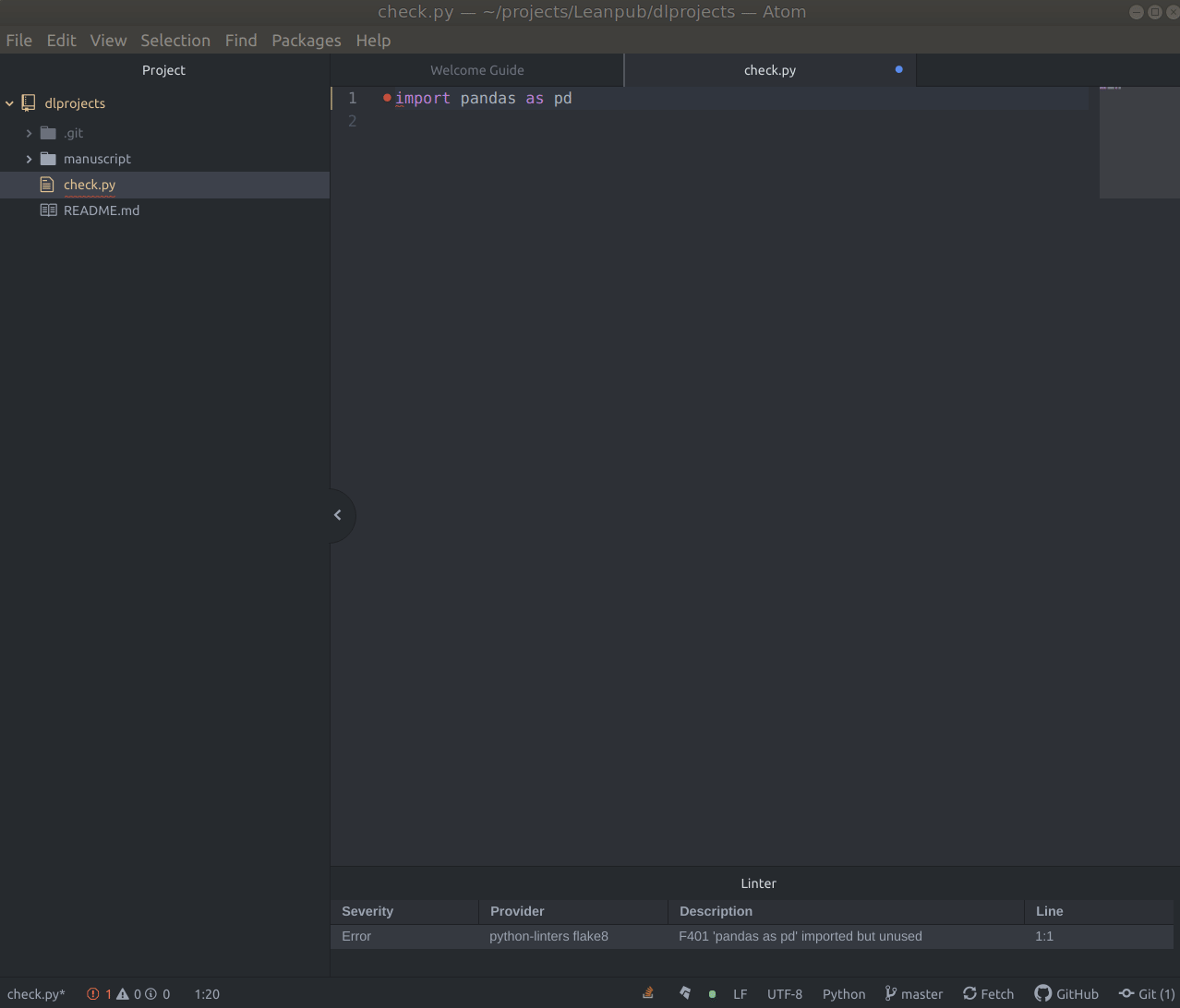Open the Packages menu

coord(307,41)
